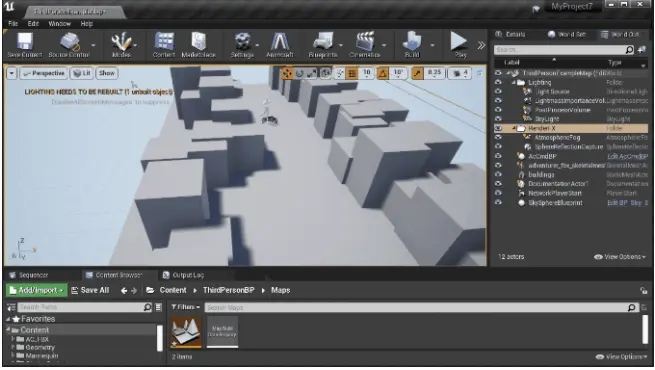Click ThirdPersonBP breadcrumb

pos(228,290)
